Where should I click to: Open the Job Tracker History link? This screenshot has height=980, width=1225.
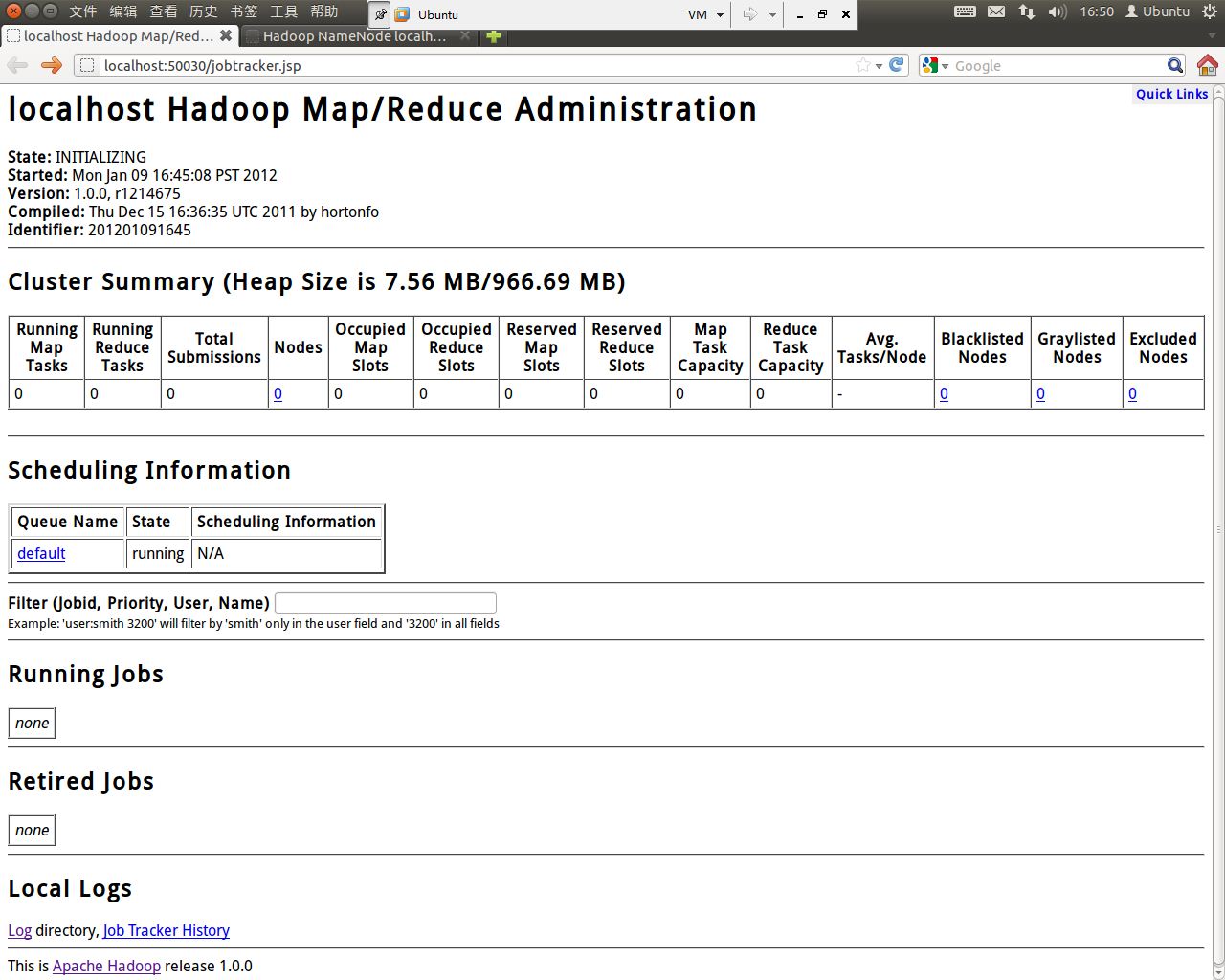(166, 930)
